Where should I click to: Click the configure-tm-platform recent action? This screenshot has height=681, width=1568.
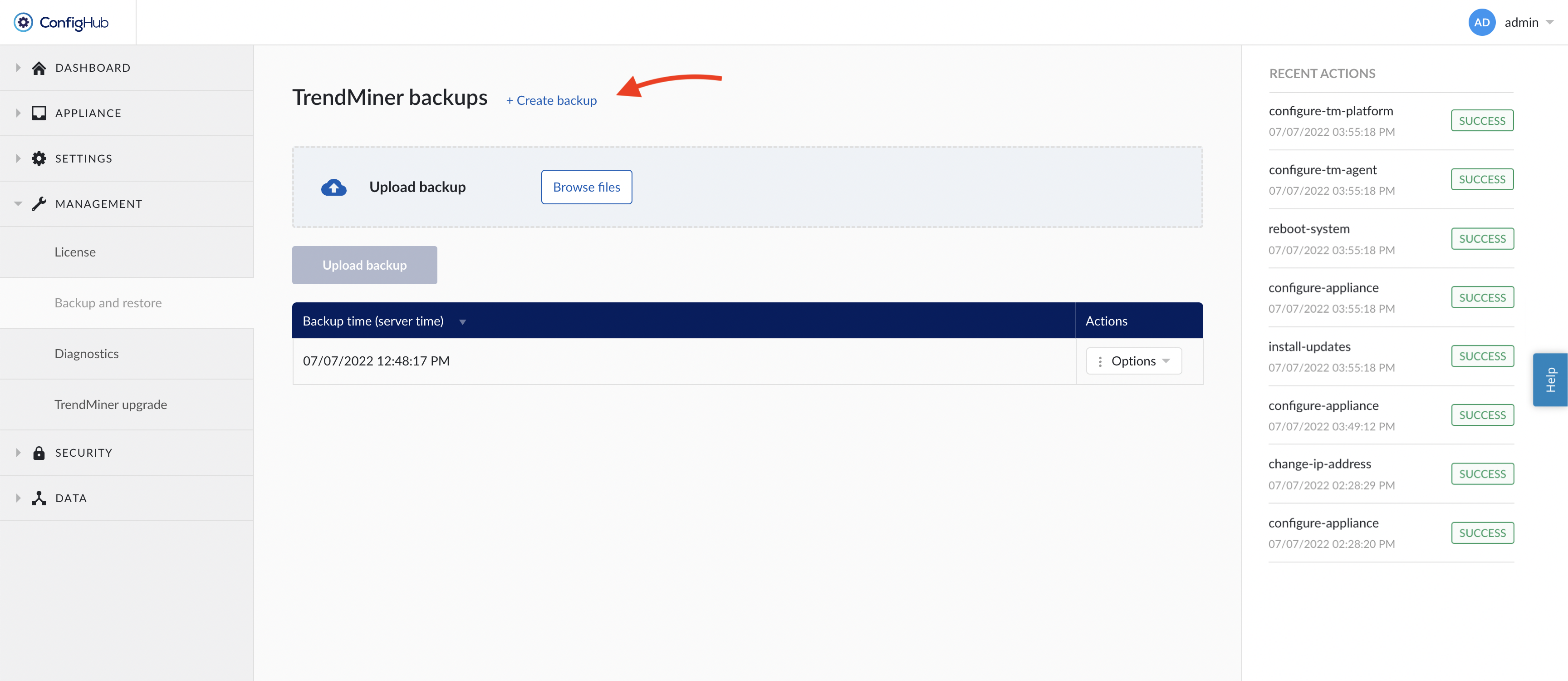coord(1331,111)
